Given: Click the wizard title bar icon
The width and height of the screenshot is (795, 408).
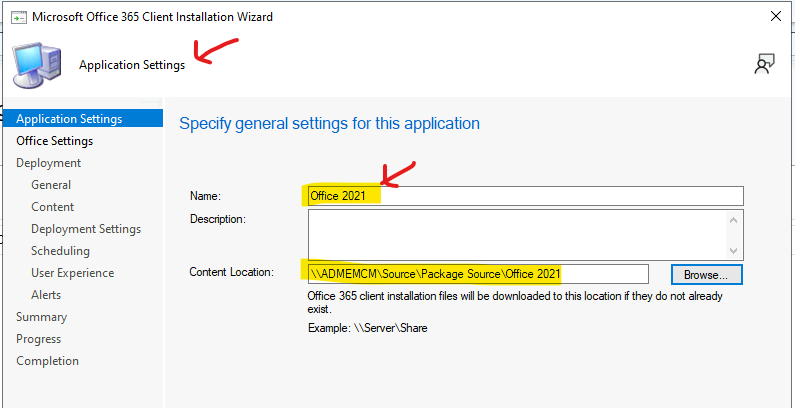Looking at the screenshot, I should [19, 17].
